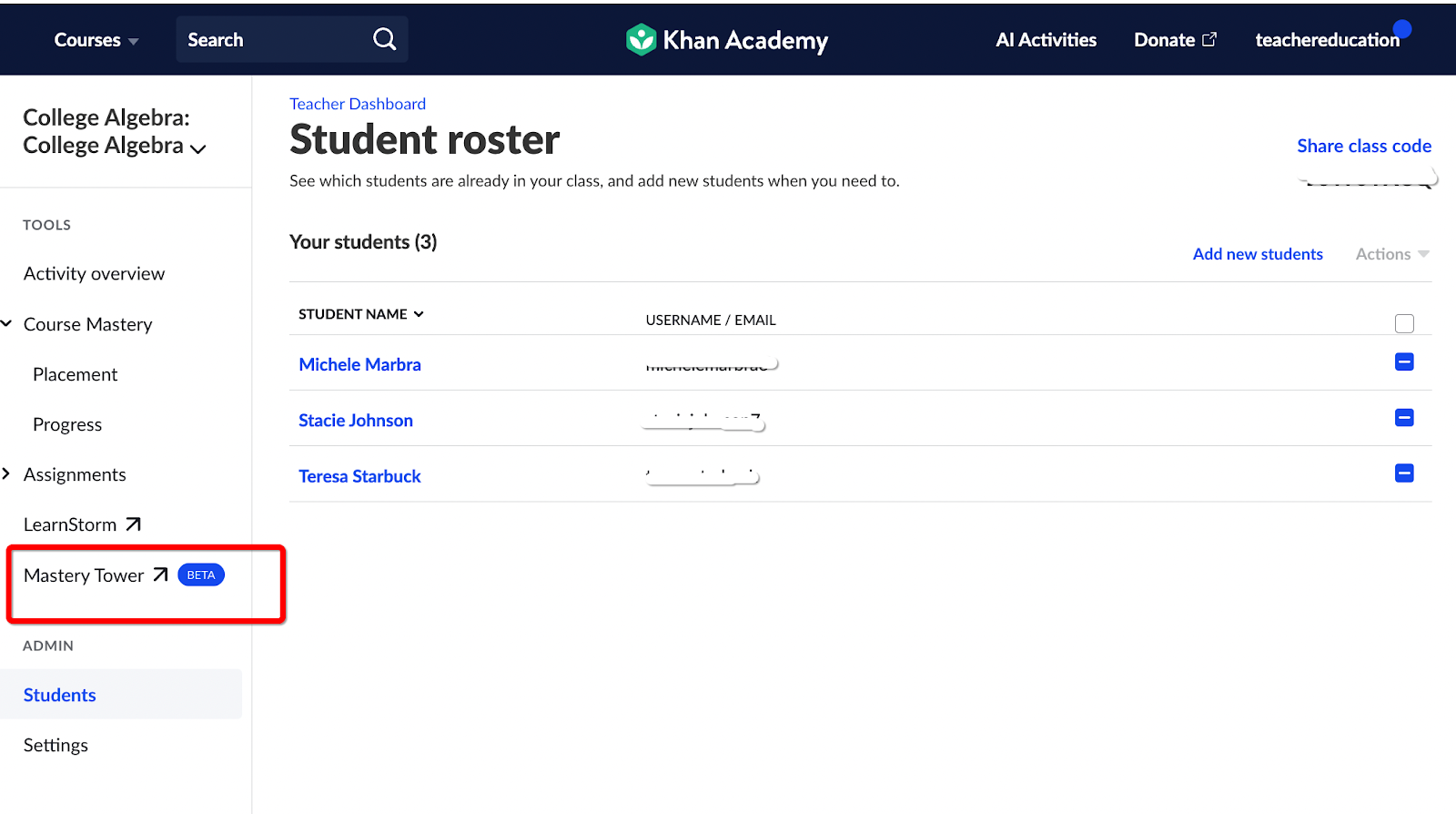The width and height of the screenshot is (1456, 814).
Task: Open Activity overview in sidebar
Action: coord(95,273)
